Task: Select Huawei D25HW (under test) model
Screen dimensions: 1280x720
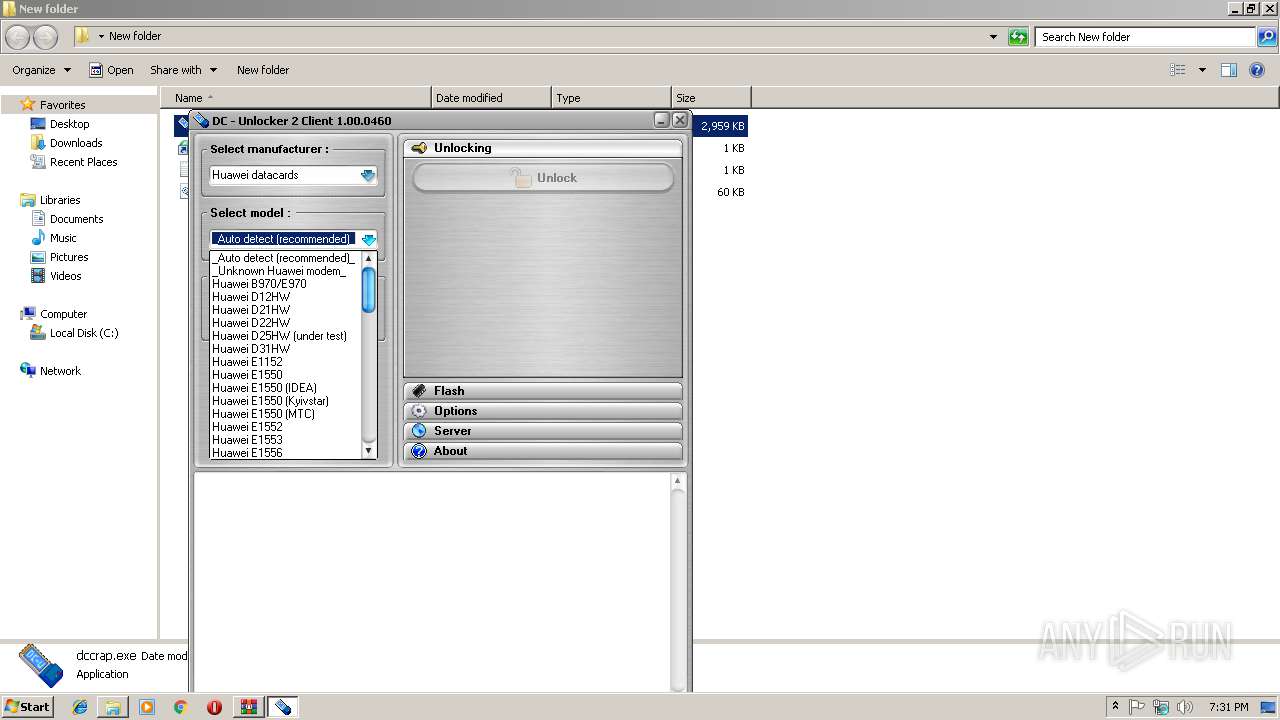Action: (x=285, y=336)
